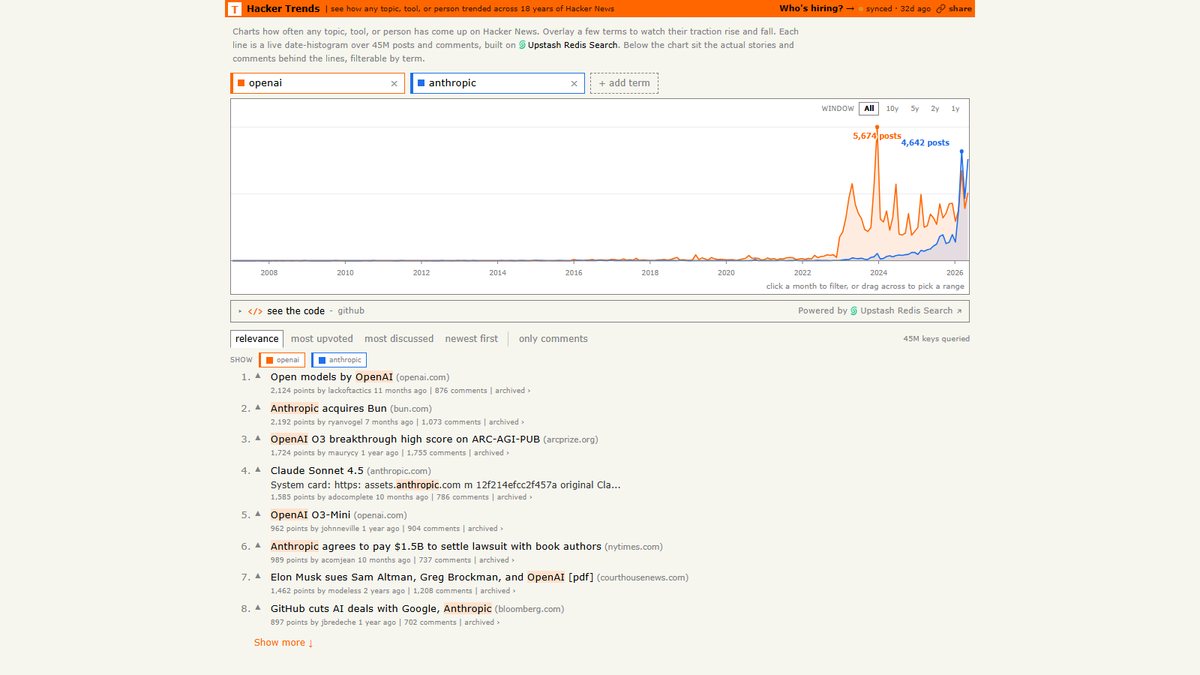Viewport: 1200px width, 675px height.
Task: Upvote the 'OpenAI O3-Mini' story
Action: coord(258,515)
